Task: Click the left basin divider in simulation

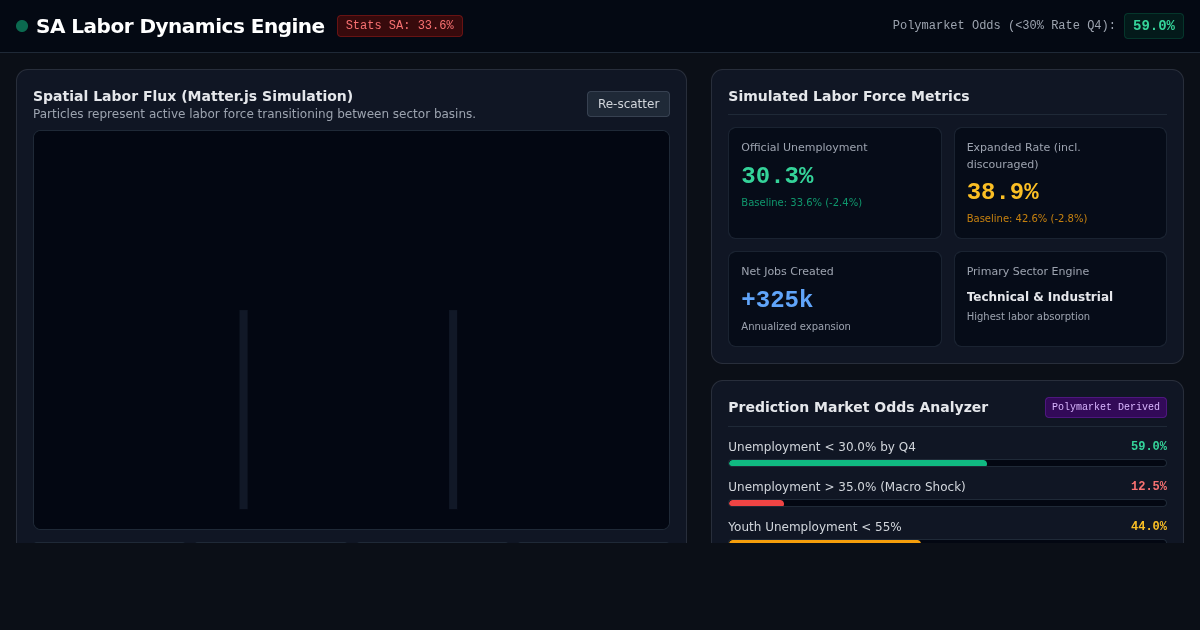Action: point(243,409)
